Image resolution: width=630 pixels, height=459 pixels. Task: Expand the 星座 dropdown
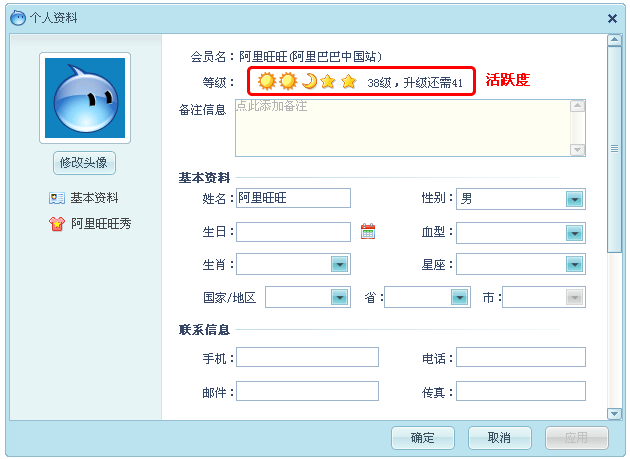coord(521,264)
